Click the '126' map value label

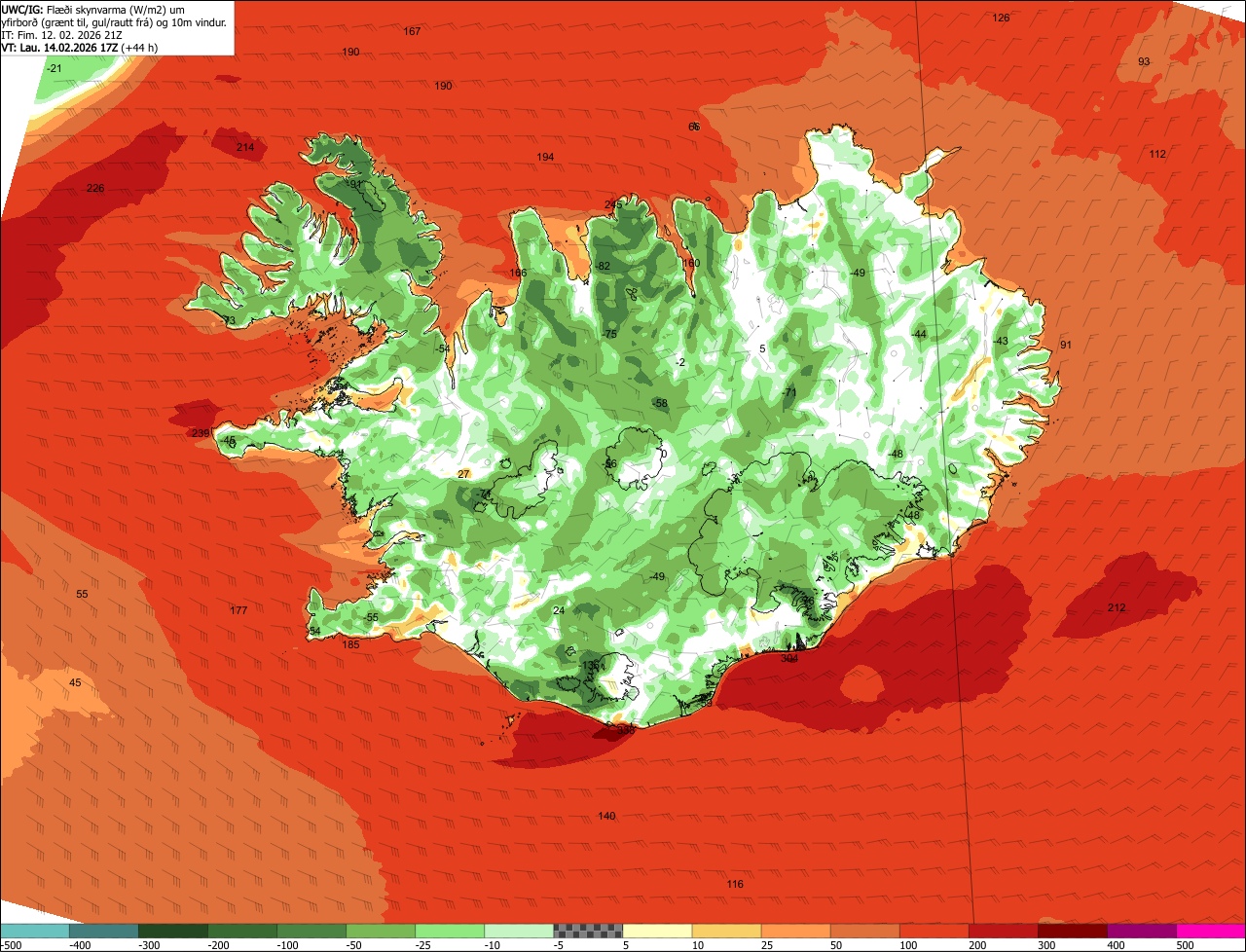tap(1001, 18)
